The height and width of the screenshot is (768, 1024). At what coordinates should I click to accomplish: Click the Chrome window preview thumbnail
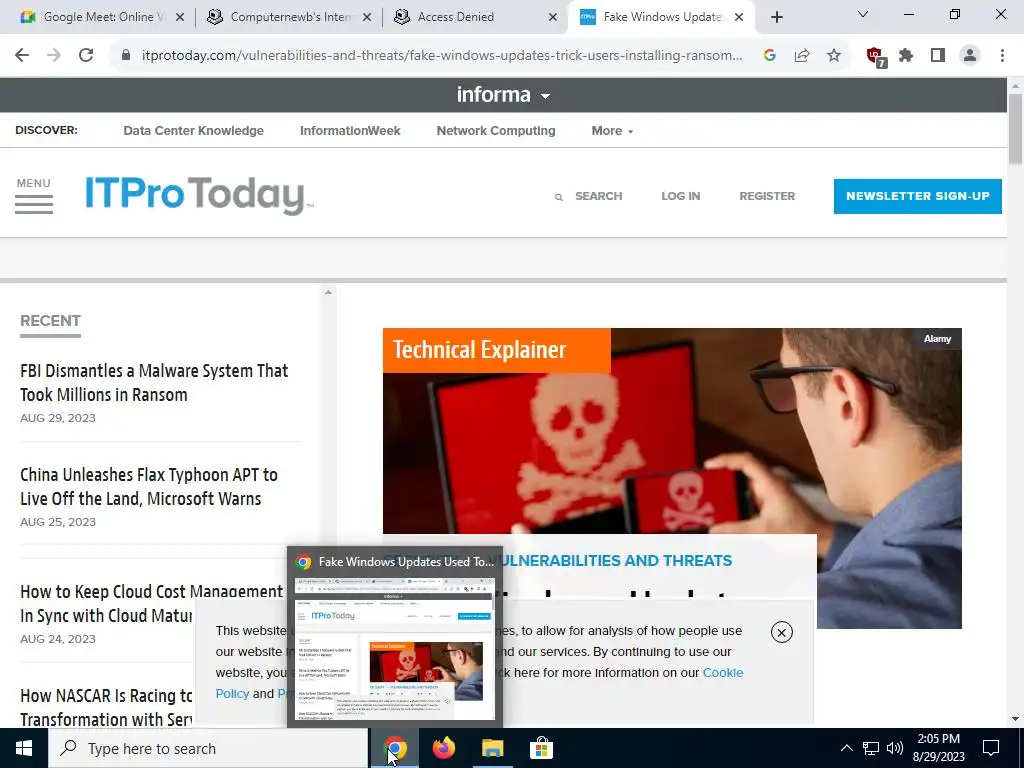click(394, 648)
